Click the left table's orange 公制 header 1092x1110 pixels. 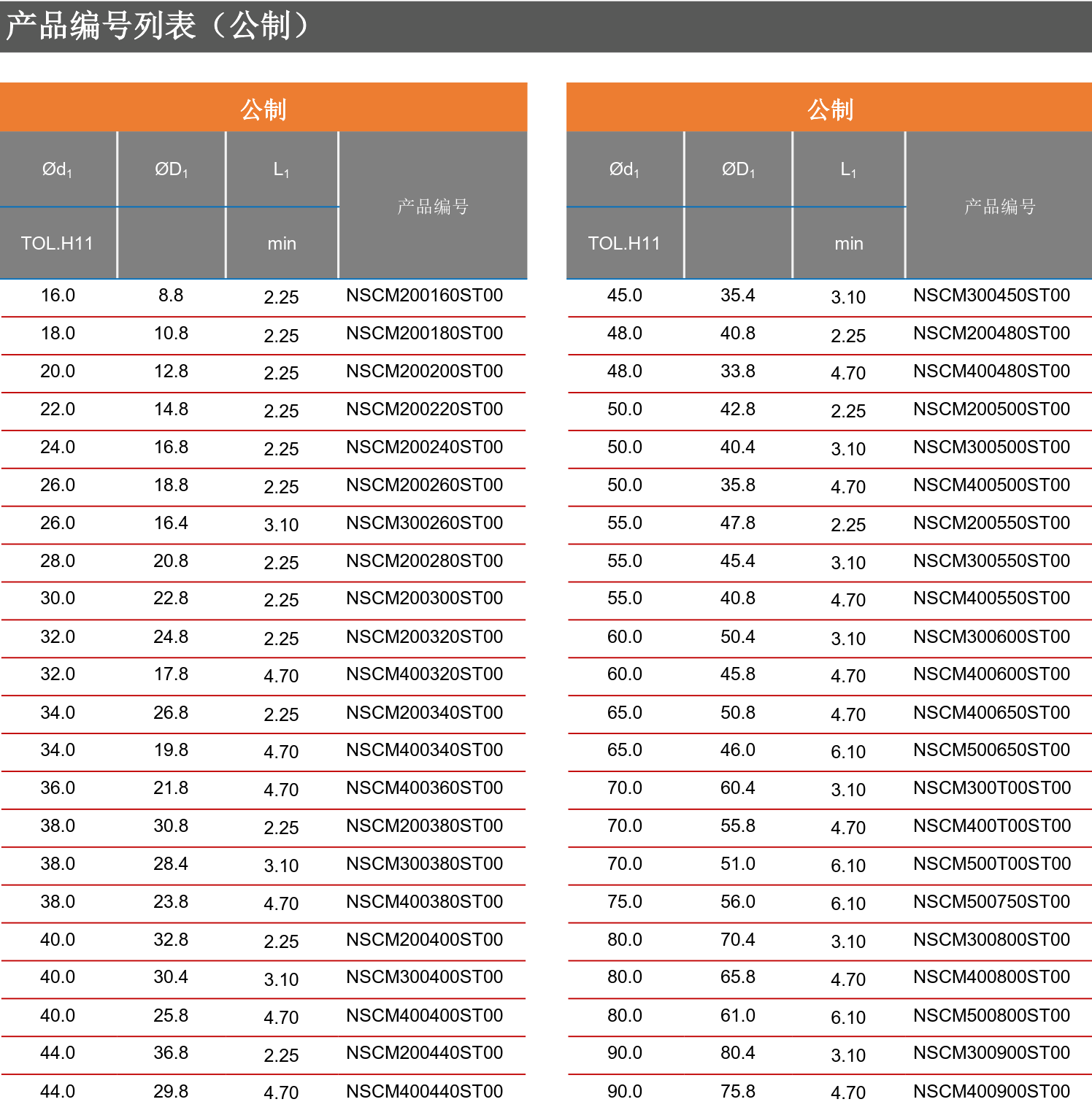pyautogui.click(x=264, y=109)
